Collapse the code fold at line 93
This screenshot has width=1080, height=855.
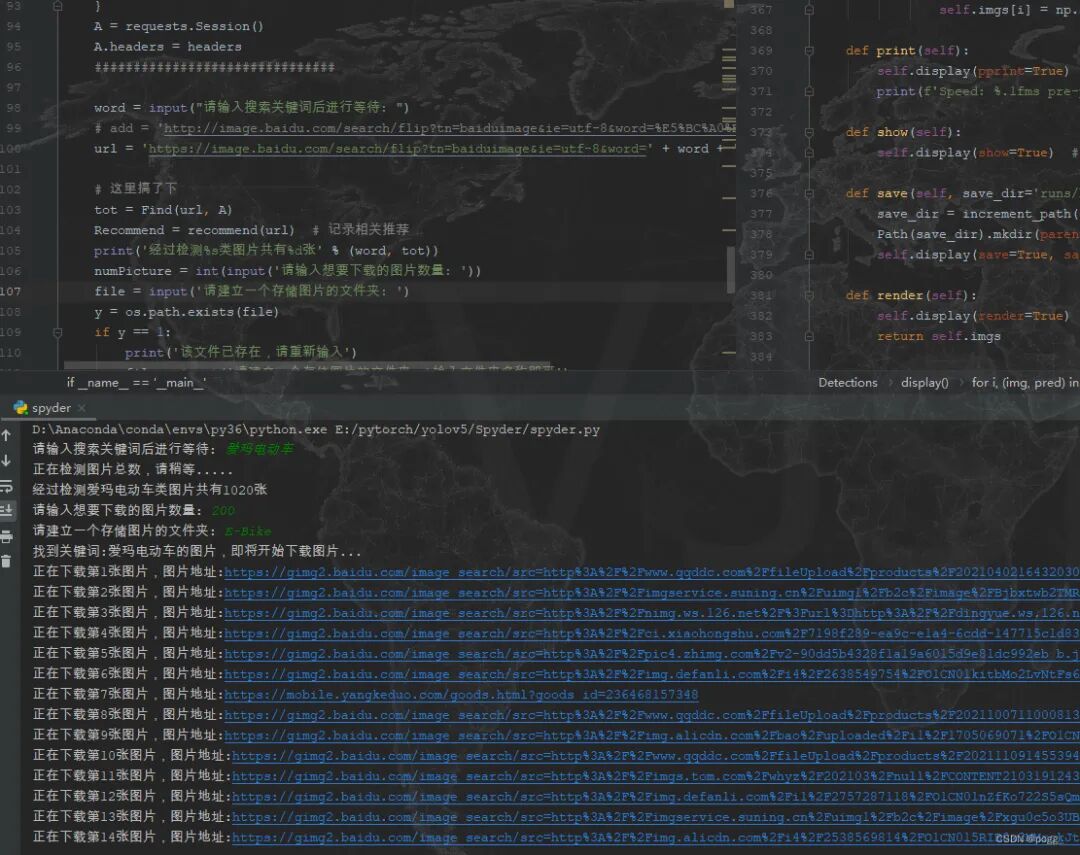click(x=58, y=6)
